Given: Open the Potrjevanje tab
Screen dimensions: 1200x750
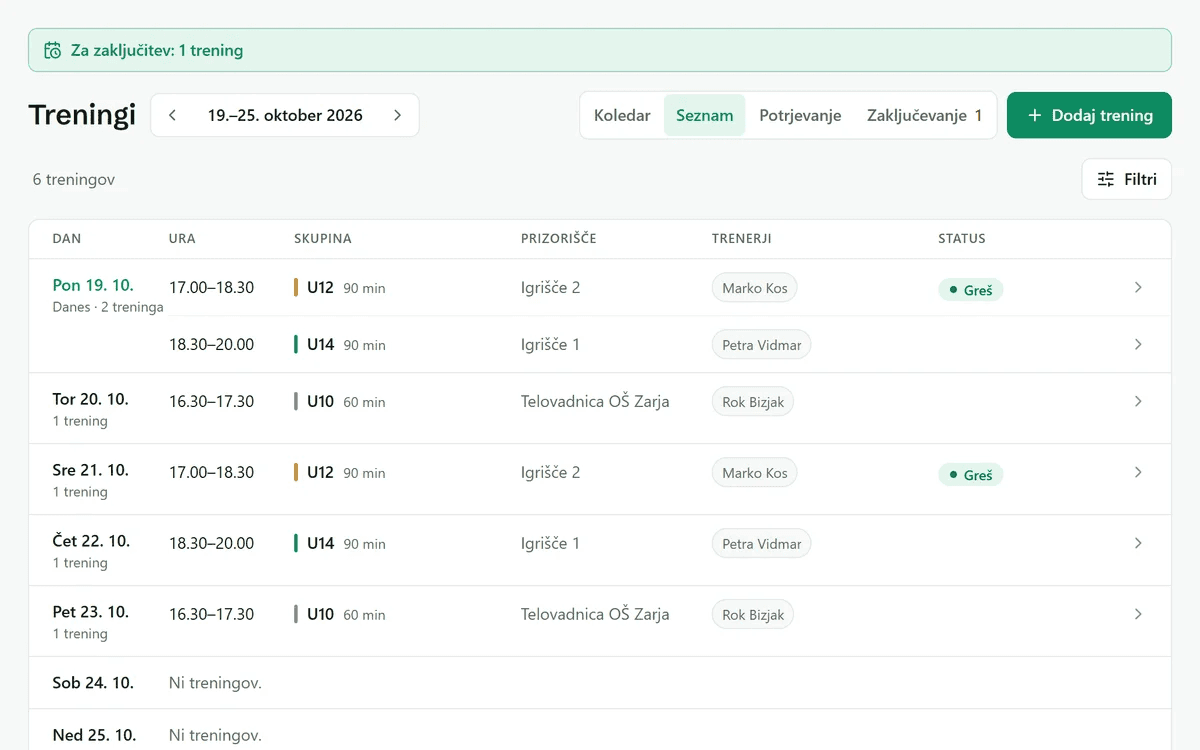Looking at the screenshot, I should (800, 115).
